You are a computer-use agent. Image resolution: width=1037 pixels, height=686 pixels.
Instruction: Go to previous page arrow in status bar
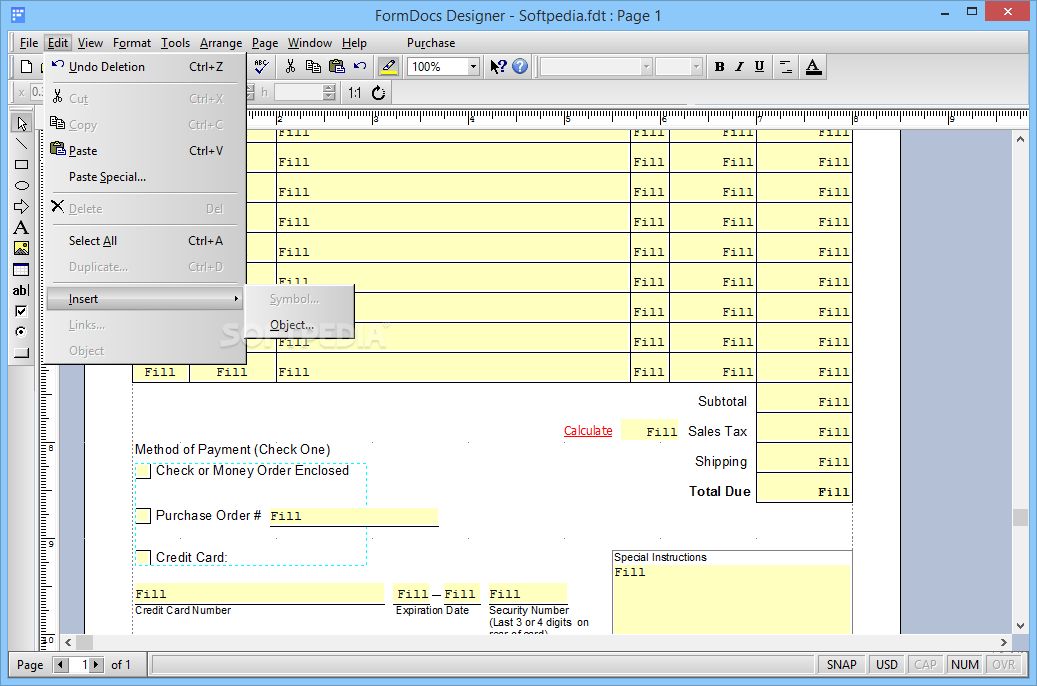(x=61, y=665)
